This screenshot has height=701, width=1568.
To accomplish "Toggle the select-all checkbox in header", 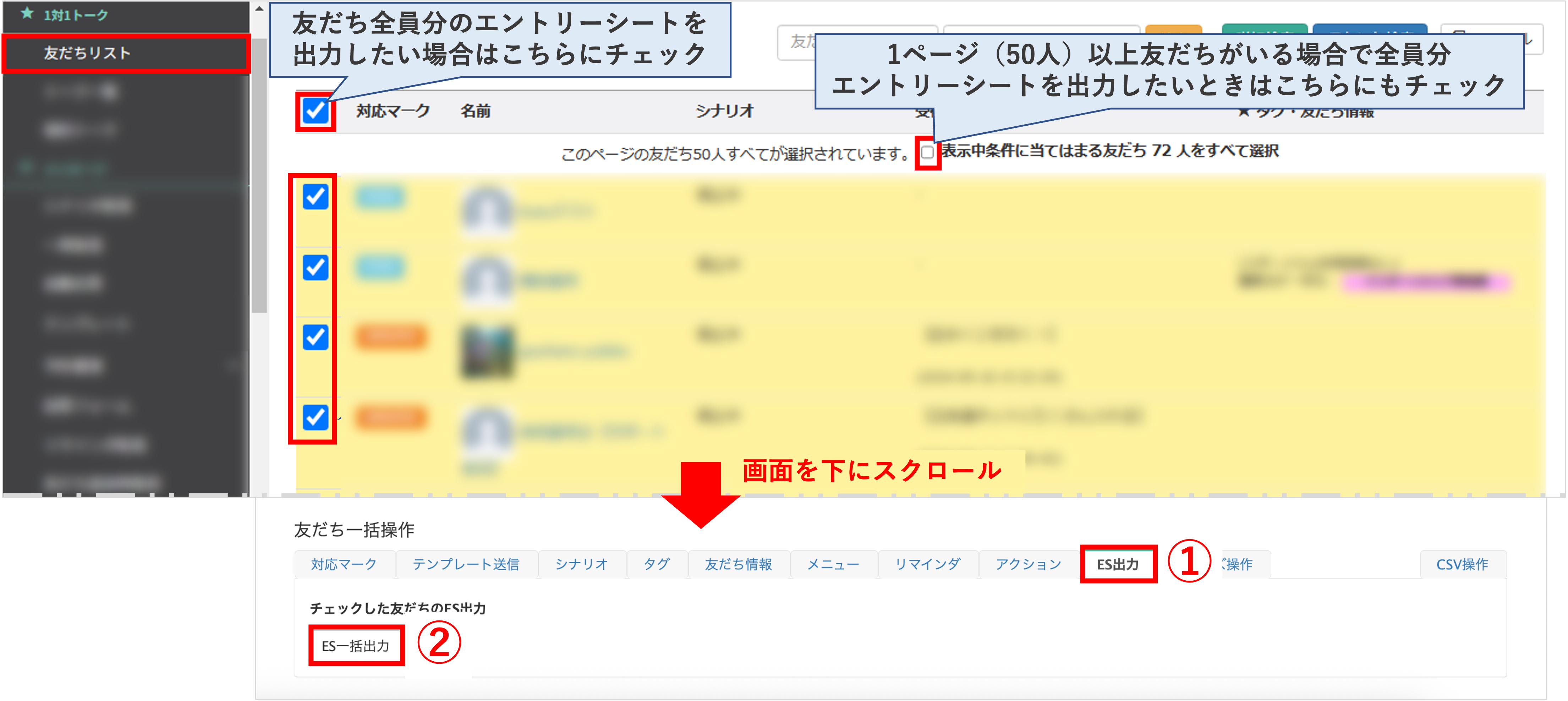I will tap(315, 111).
